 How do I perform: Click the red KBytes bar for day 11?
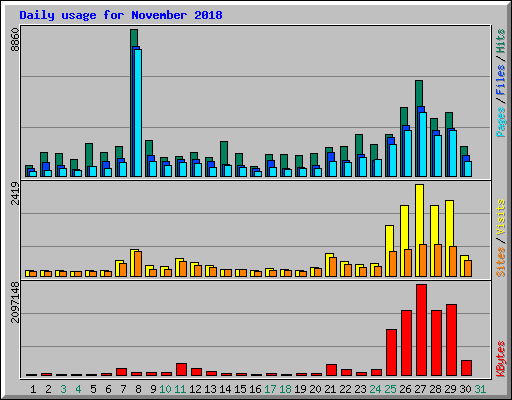pos(181,370)
